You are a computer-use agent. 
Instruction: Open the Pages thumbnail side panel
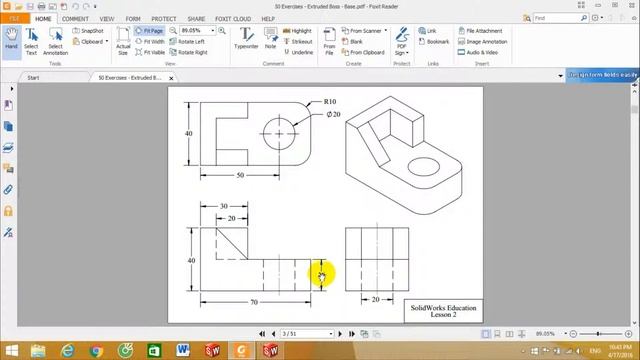coord(8,127)
